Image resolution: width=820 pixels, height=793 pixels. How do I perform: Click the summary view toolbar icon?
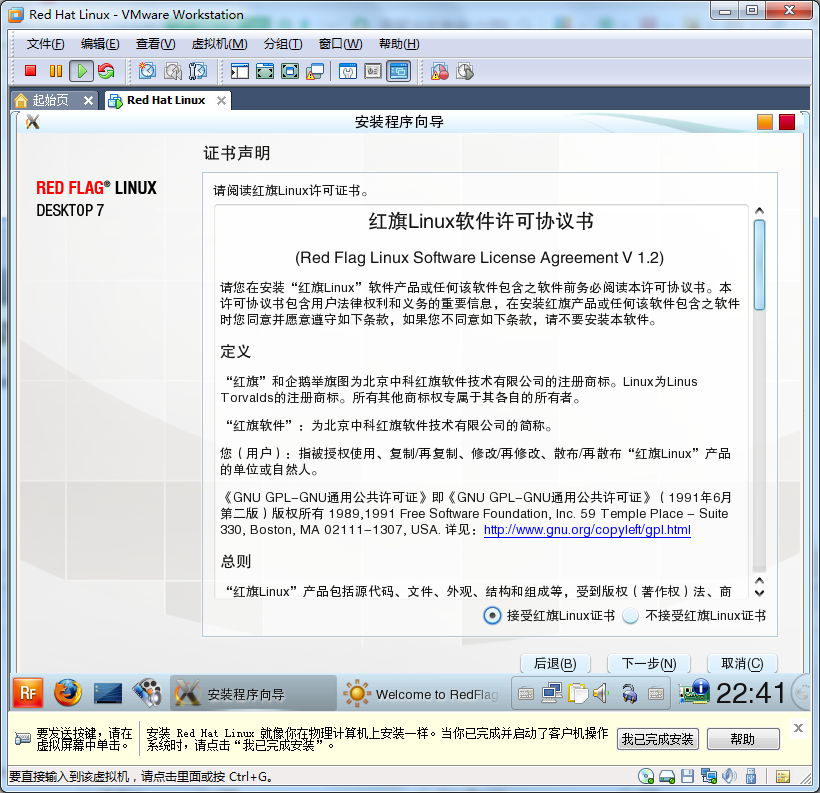348,71
